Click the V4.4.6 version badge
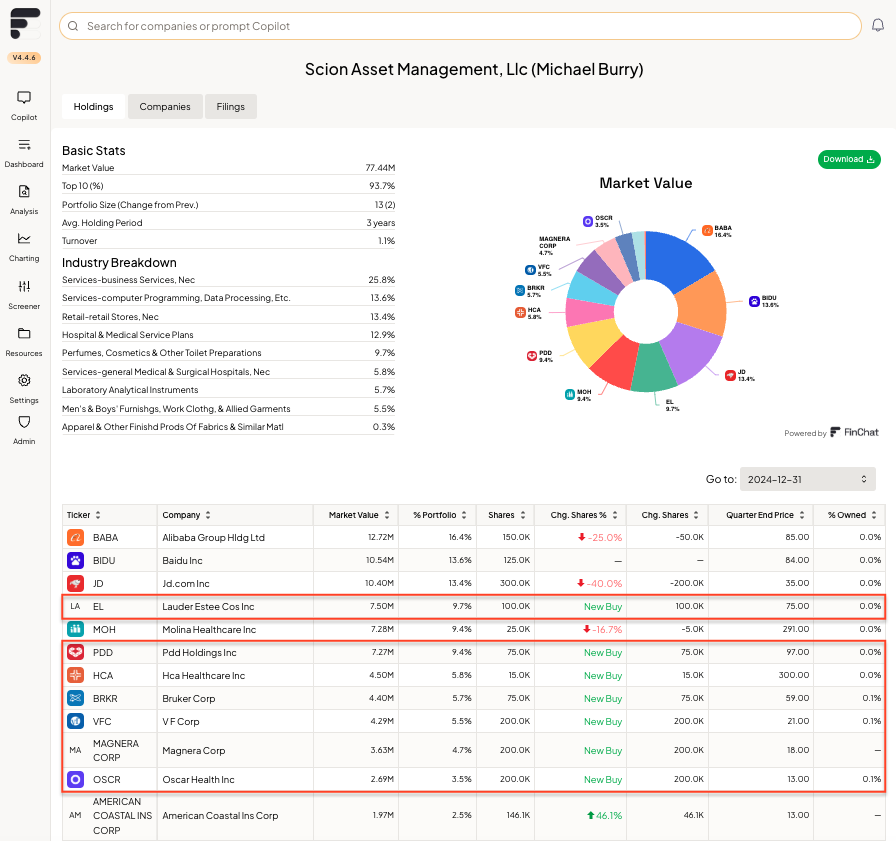 (x=24, y=58)
